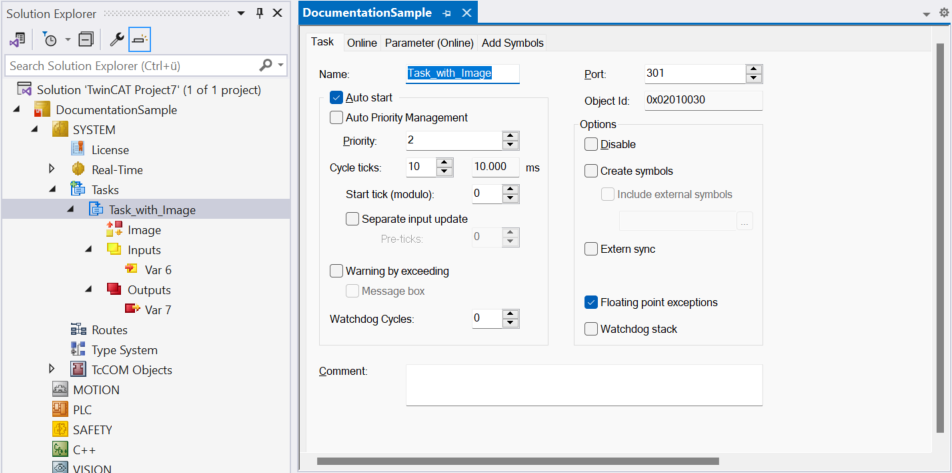Click the yellow Inputs folder icon
The height and width of the screenshot is (473, 952).
114,250
